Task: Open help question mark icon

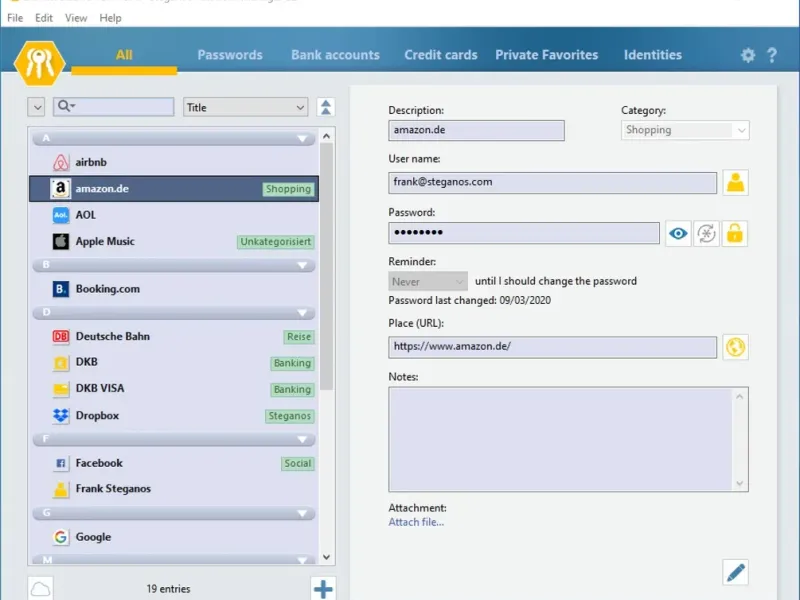Action: [x=772, y=55]
